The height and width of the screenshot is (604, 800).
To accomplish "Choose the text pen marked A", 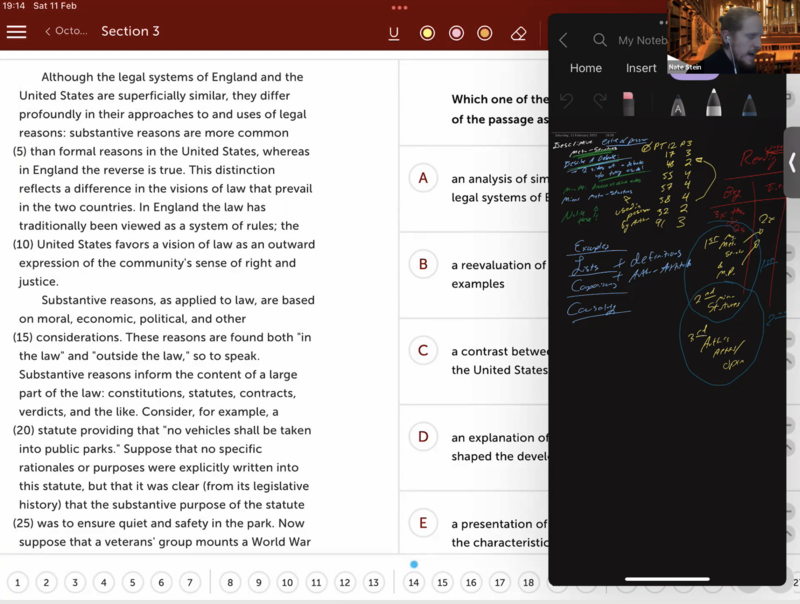I will [x=677, y=104].
